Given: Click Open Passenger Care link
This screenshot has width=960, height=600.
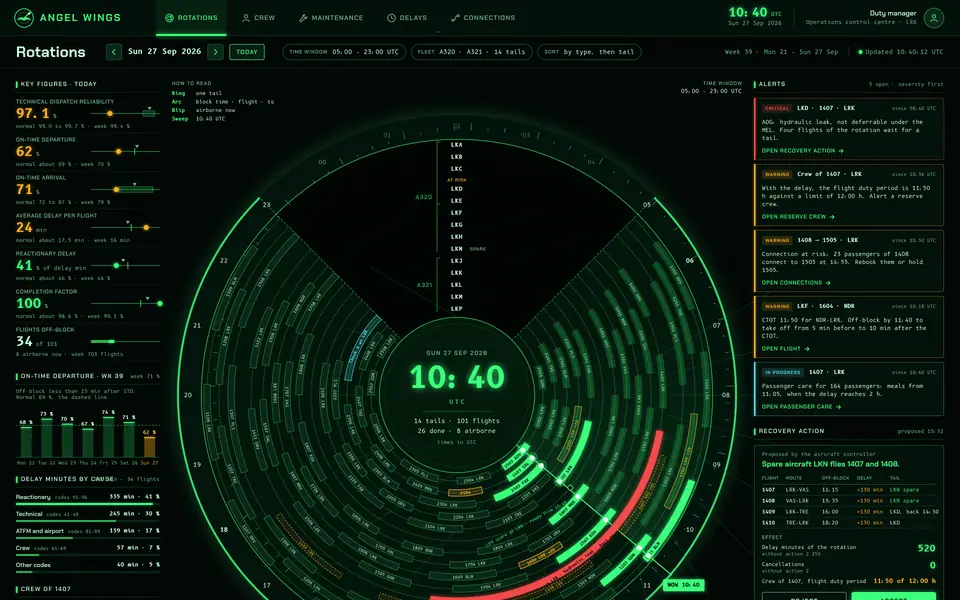Looking at the screenshot, I should point(801,407).
